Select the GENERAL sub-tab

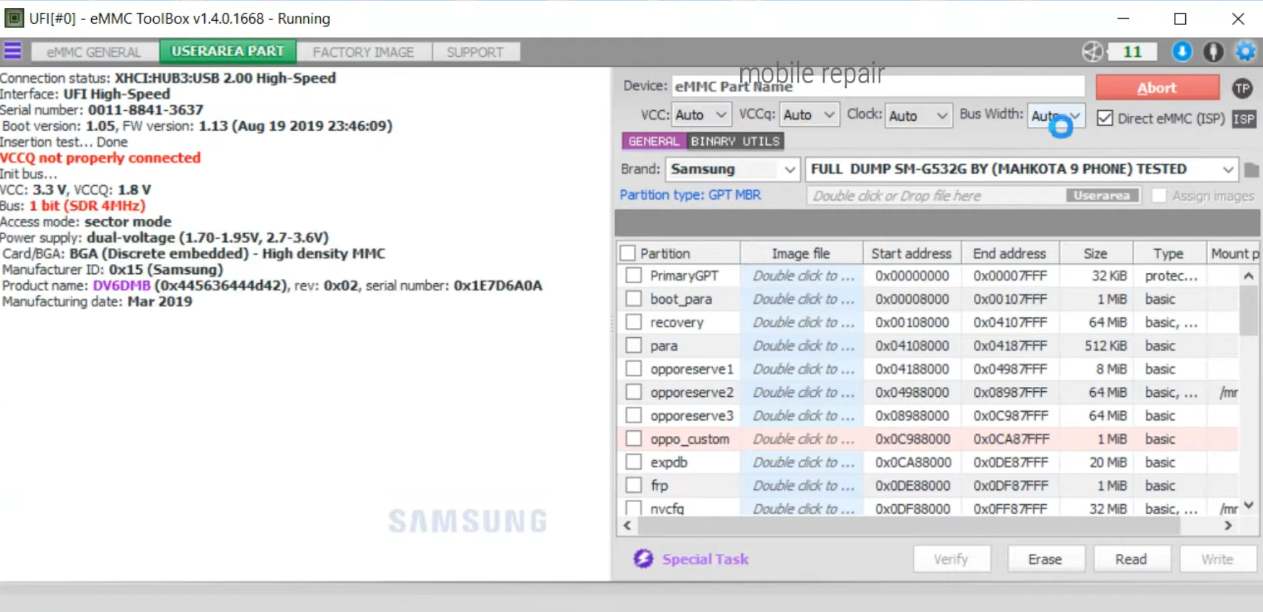(x=653, y=141)
